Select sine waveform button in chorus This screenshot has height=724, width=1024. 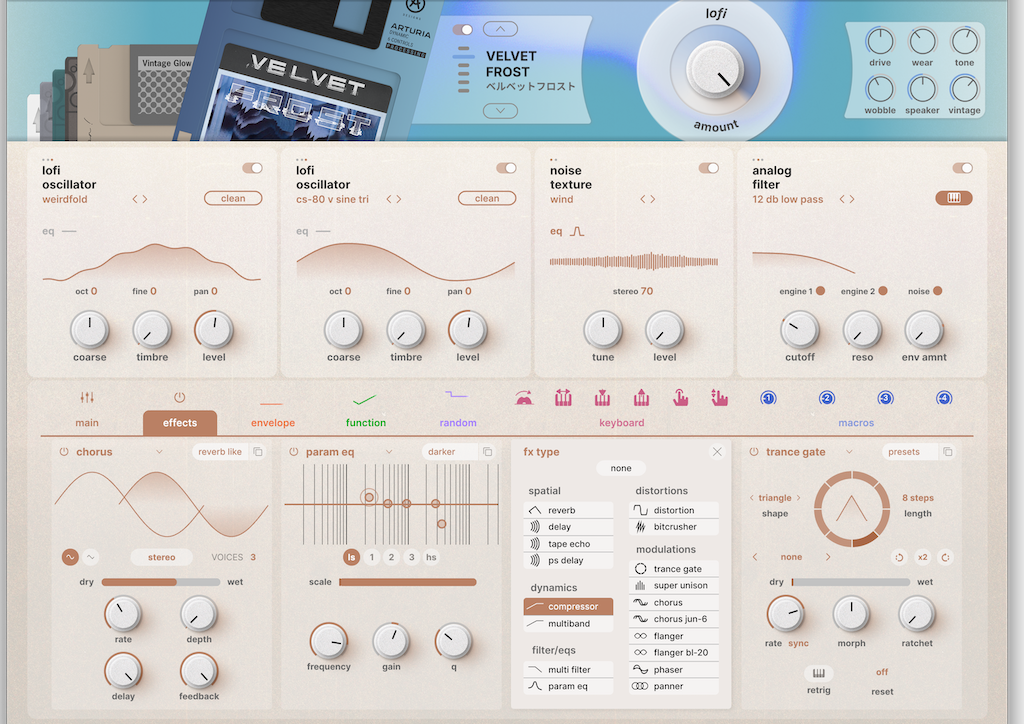point(70,557)
